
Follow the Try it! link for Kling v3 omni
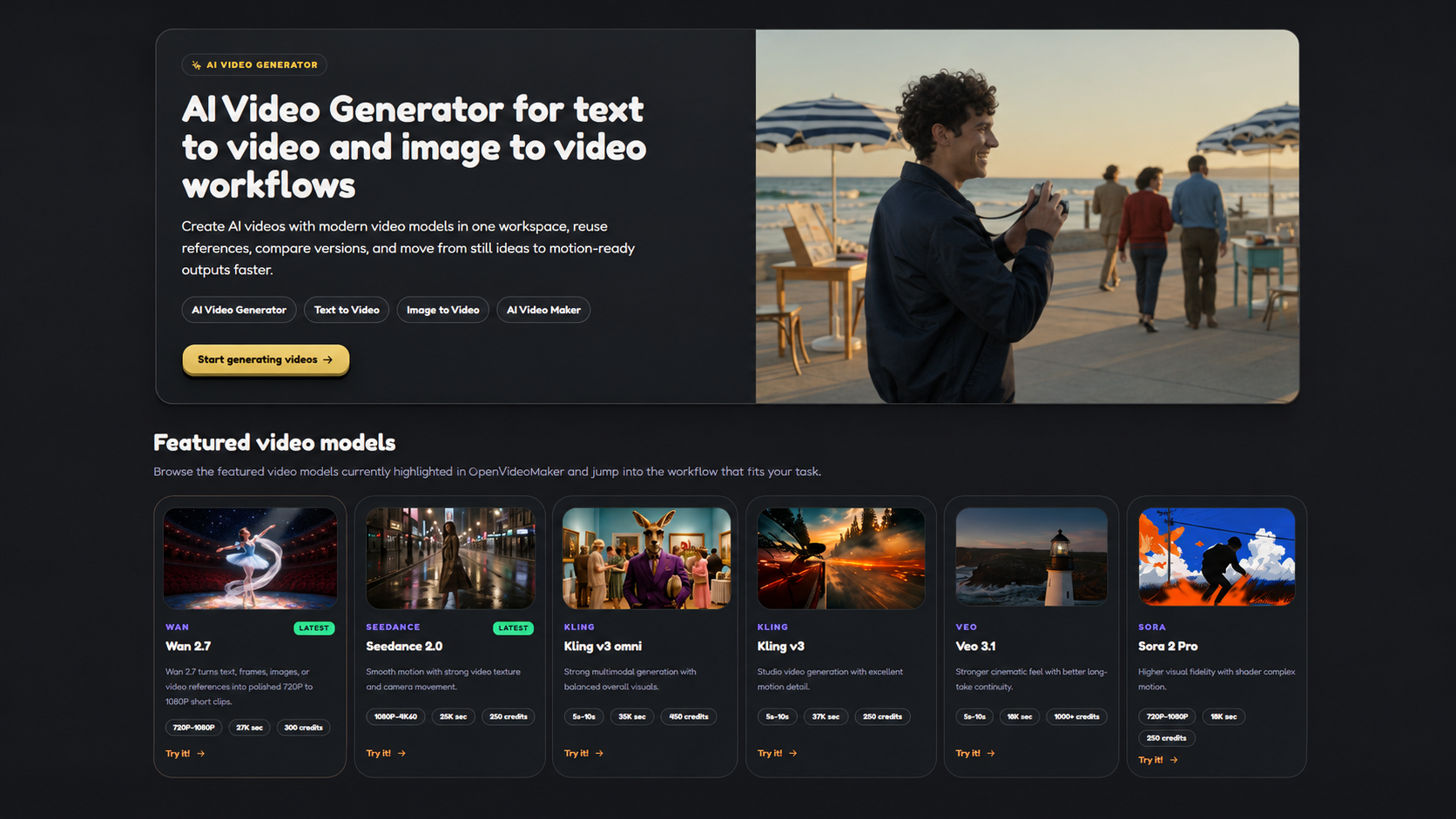coord(583,754)
